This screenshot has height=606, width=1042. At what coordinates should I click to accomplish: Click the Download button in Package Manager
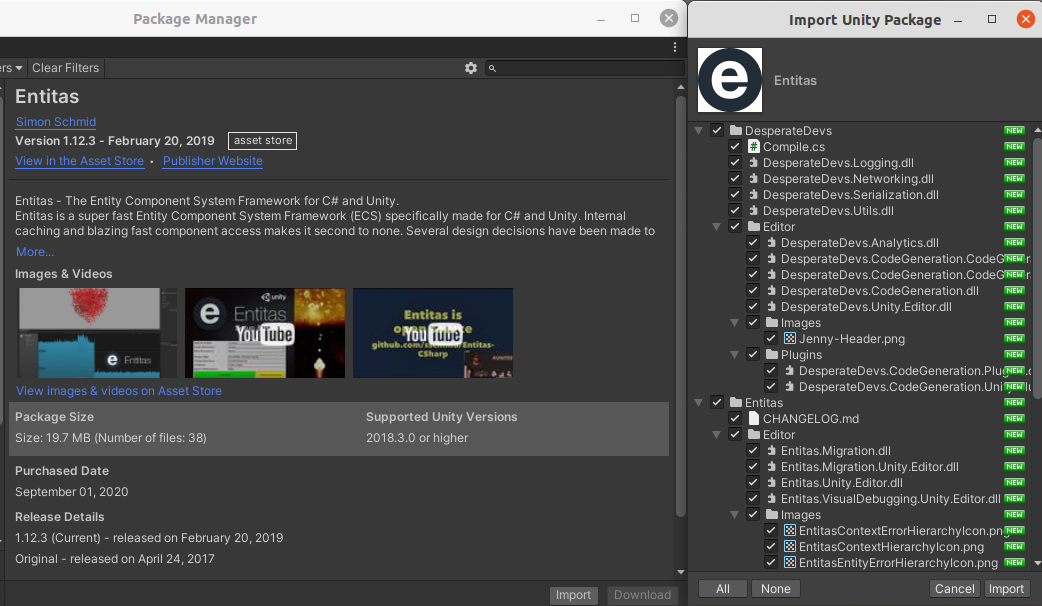click(x=642, y=595)
